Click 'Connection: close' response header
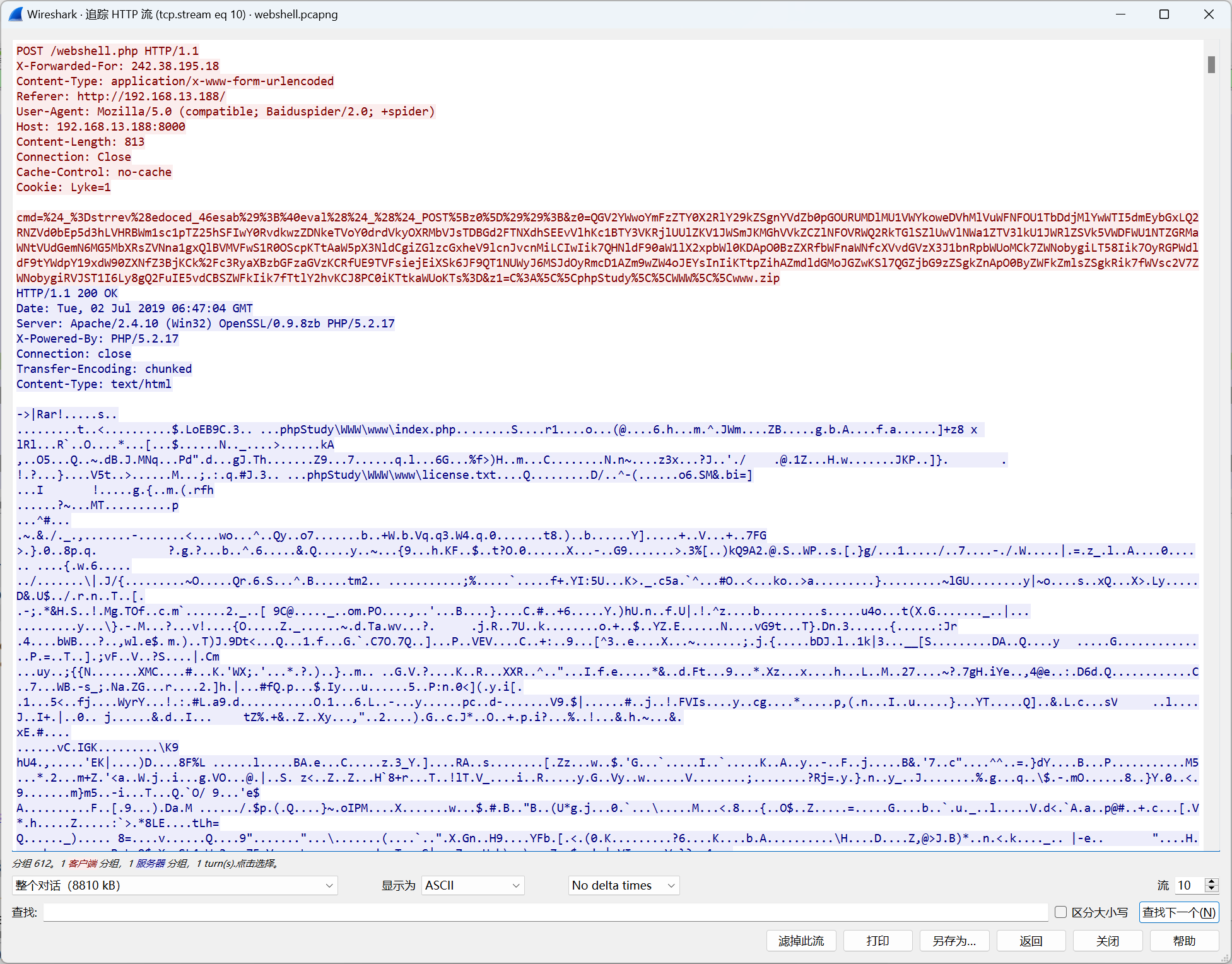Image resolution: width=1232 pixels, height=964 pixels. click(74, 354)
